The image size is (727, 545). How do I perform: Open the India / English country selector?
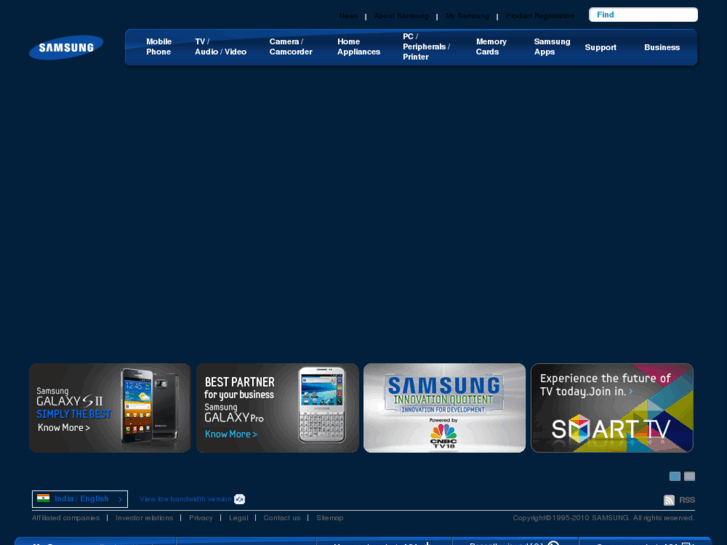point(80,499)
